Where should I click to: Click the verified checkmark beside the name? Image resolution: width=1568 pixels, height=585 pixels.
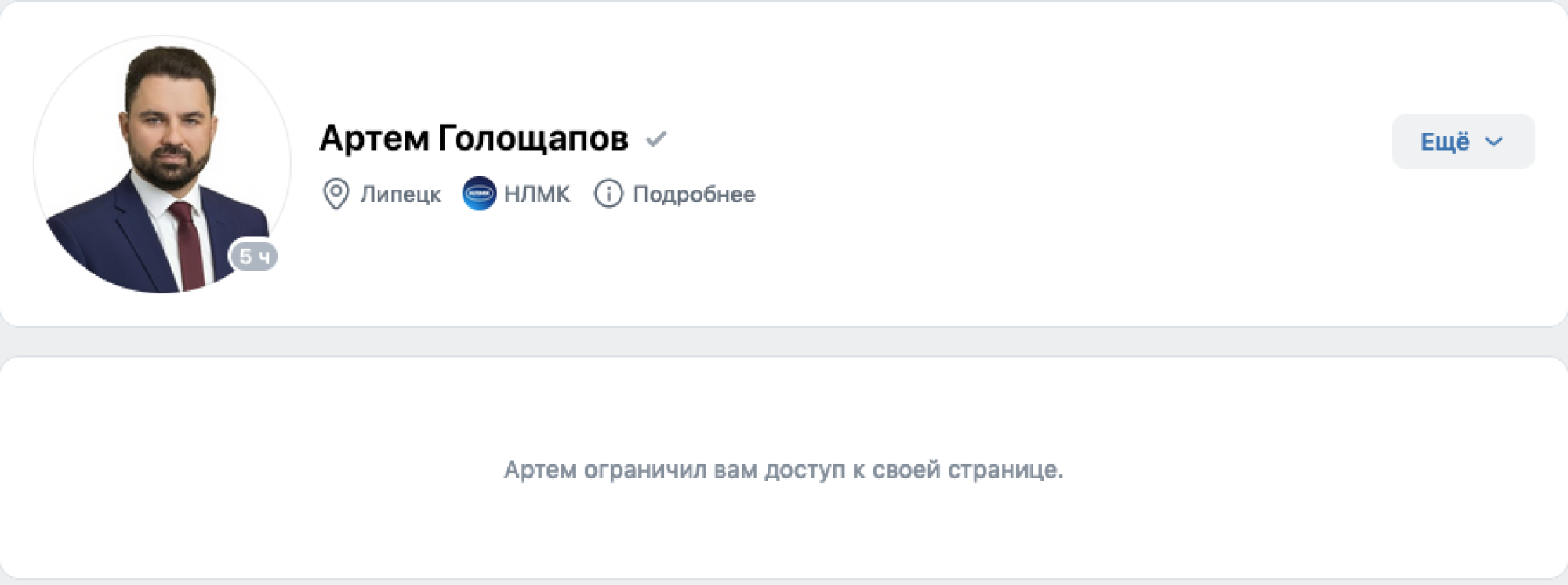point(656,140)
